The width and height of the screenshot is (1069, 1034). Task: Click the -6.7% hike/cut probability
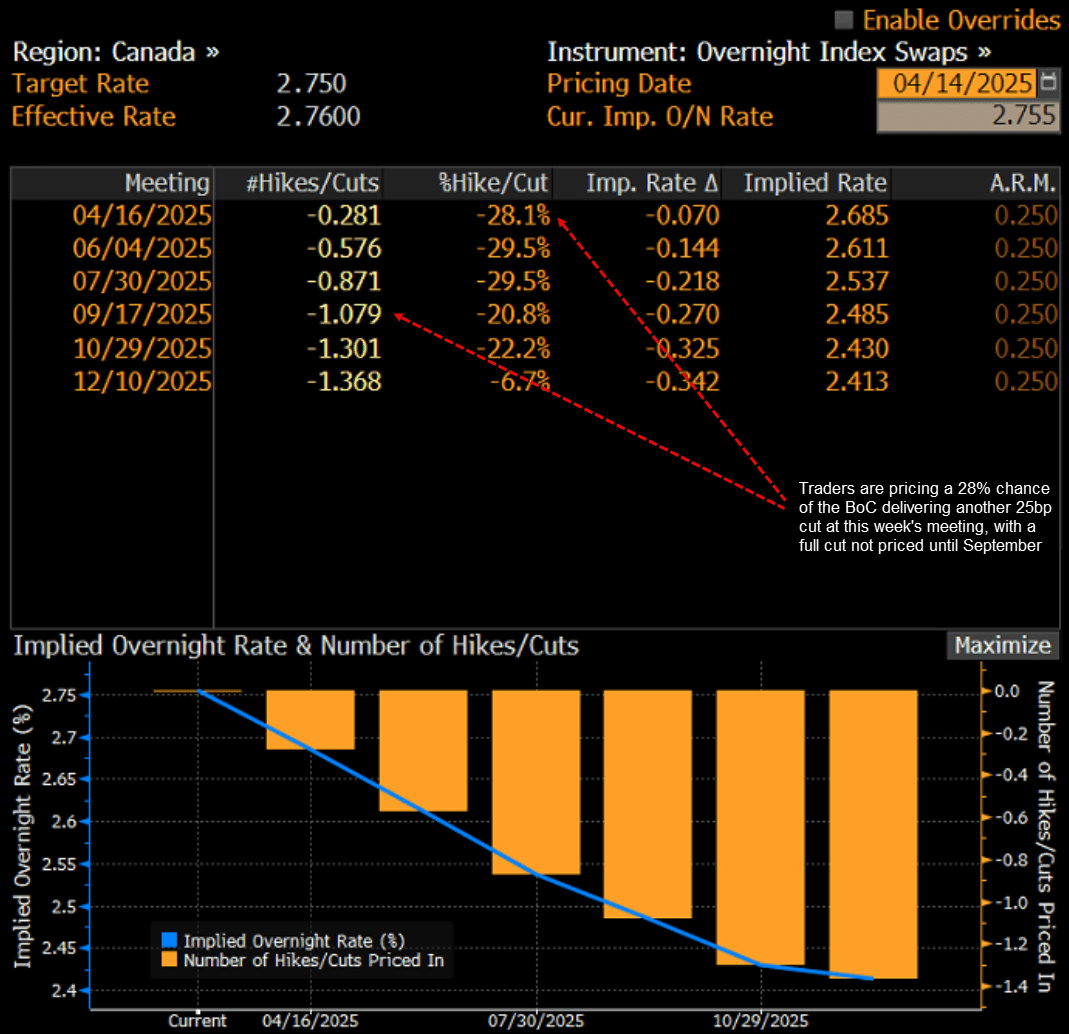coord(520,381)
